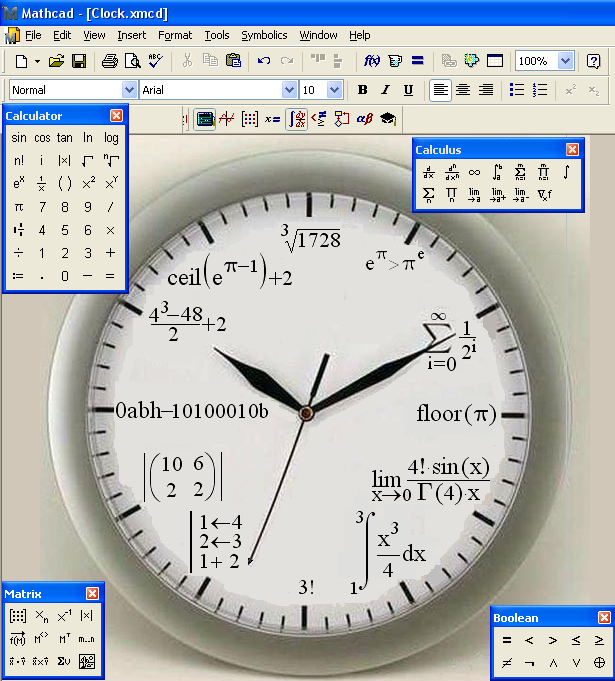This screenshot has height=681, width=615.
Task: Click the Calculate equals icon in the toolbar
Action: 417,60
